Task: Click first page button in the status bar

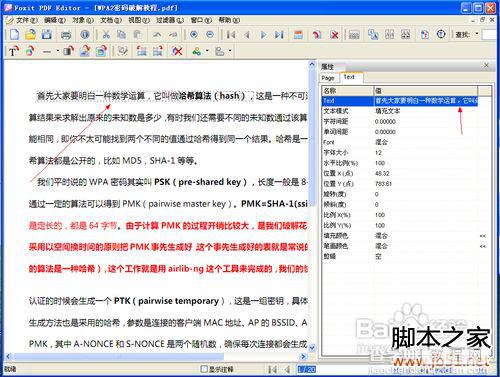Action: tap(272, 369)
